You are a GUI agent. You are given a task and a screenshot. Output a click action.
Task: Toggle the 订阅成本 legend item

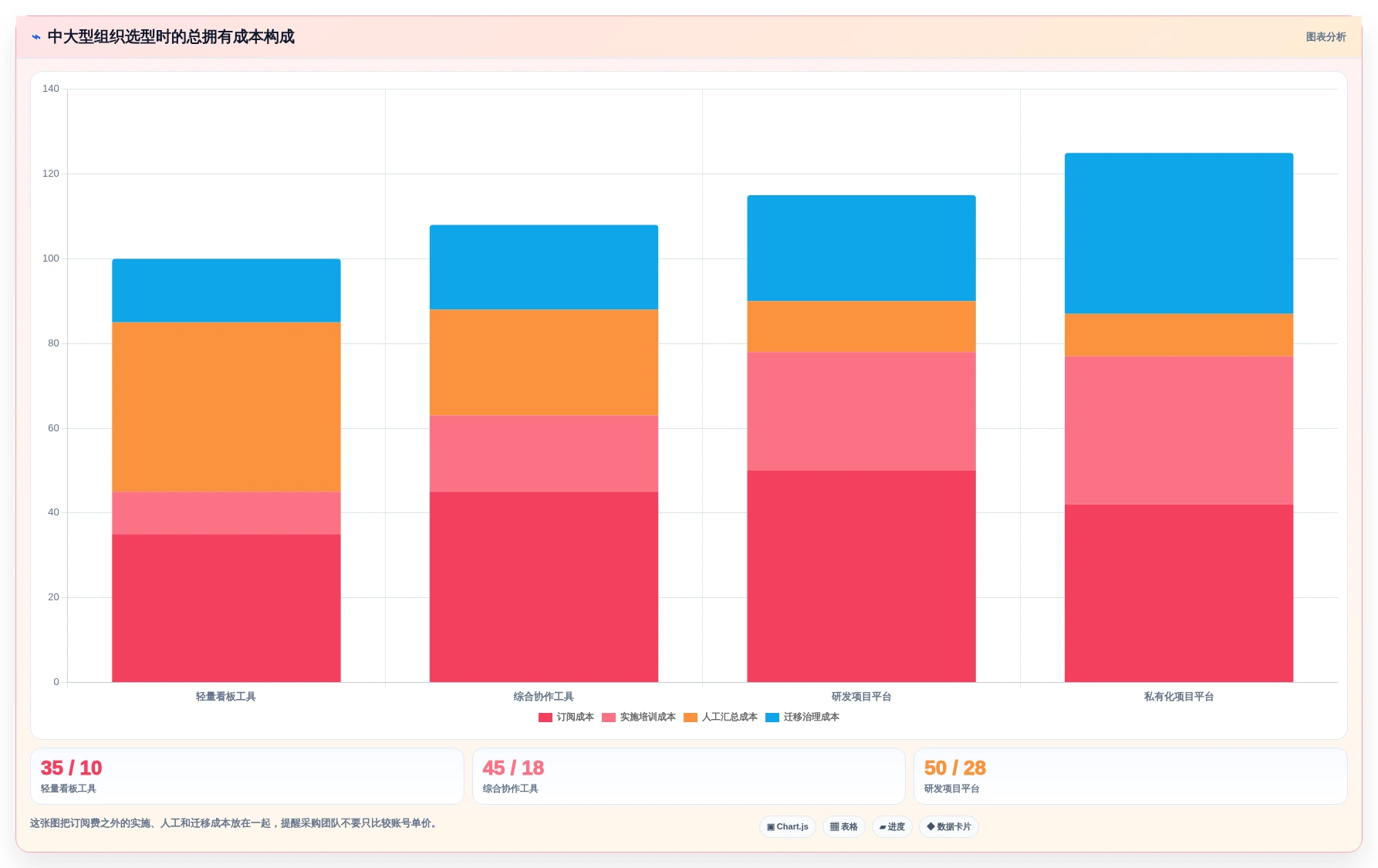(x=566, y=717)
